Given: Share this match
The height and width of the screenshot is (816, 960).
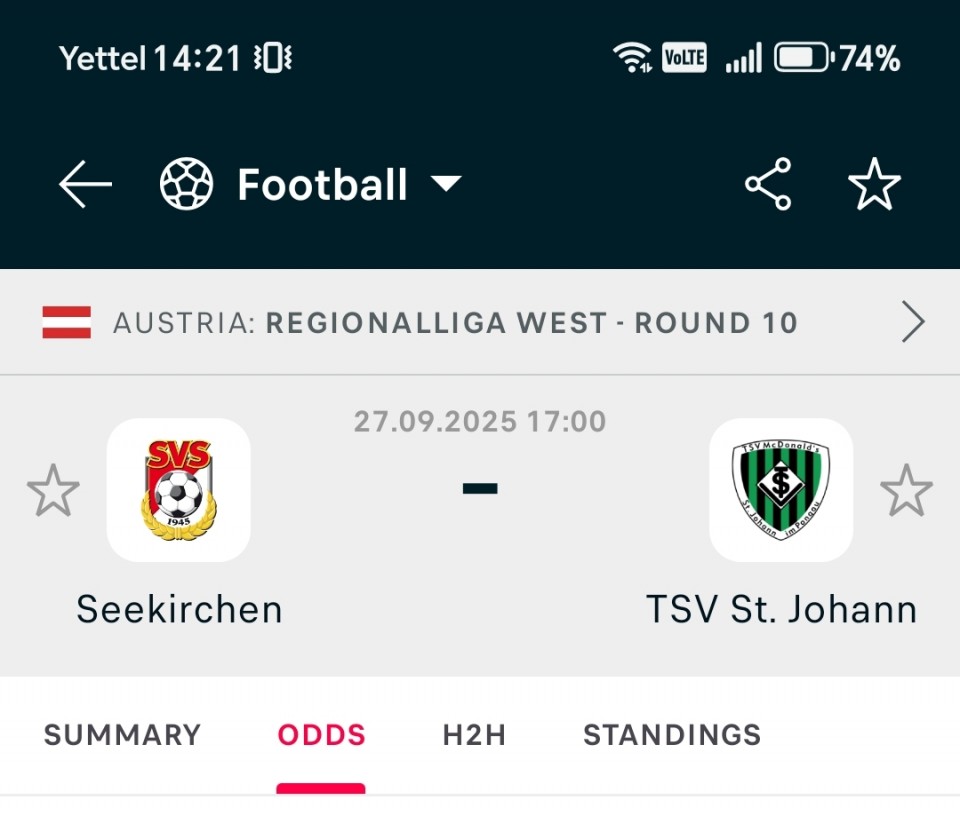Looking at the screenshot, I should (x=768, y=185).
